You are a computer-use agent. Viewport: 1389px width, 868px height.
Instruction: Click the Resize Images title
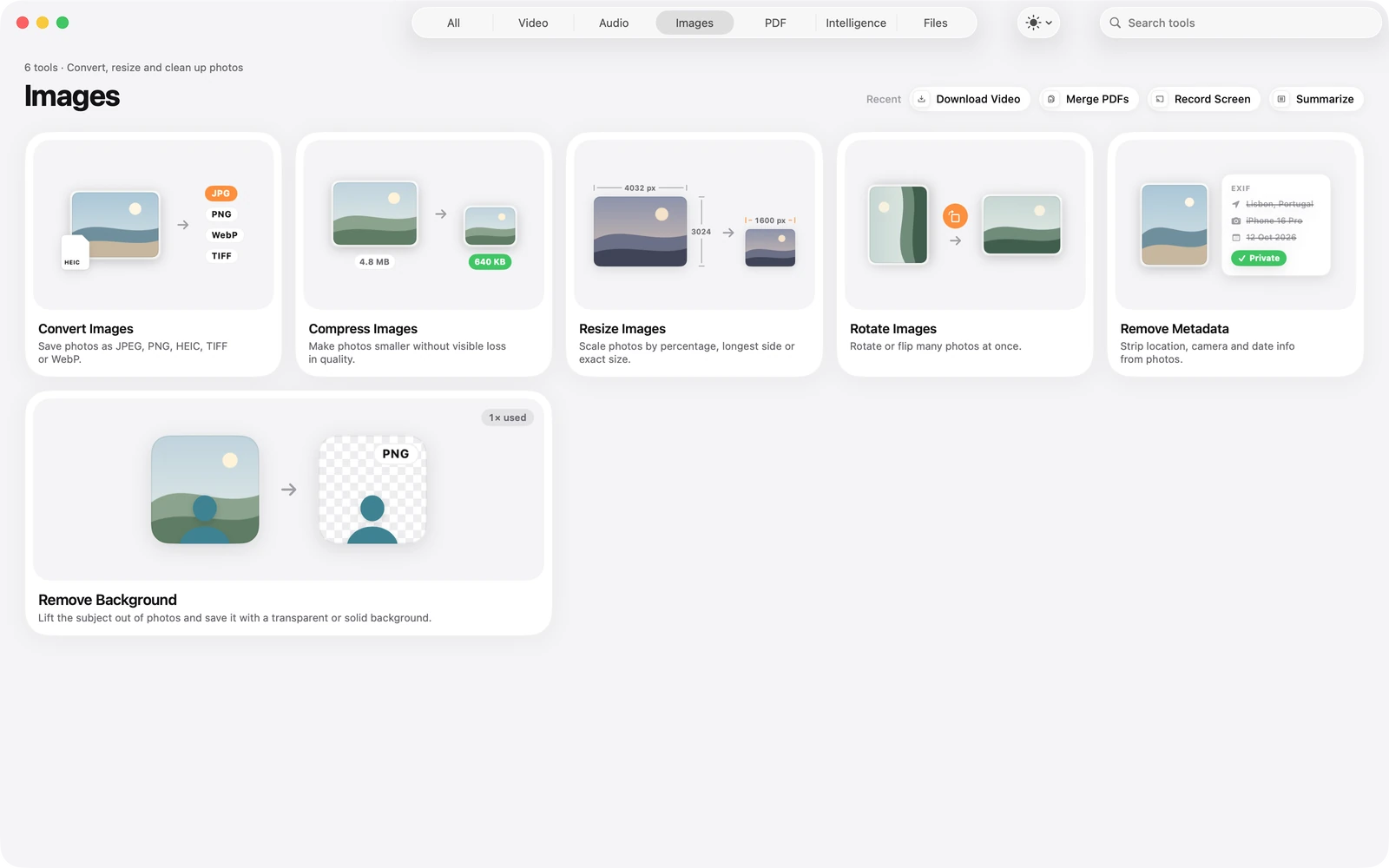point(622,329)
